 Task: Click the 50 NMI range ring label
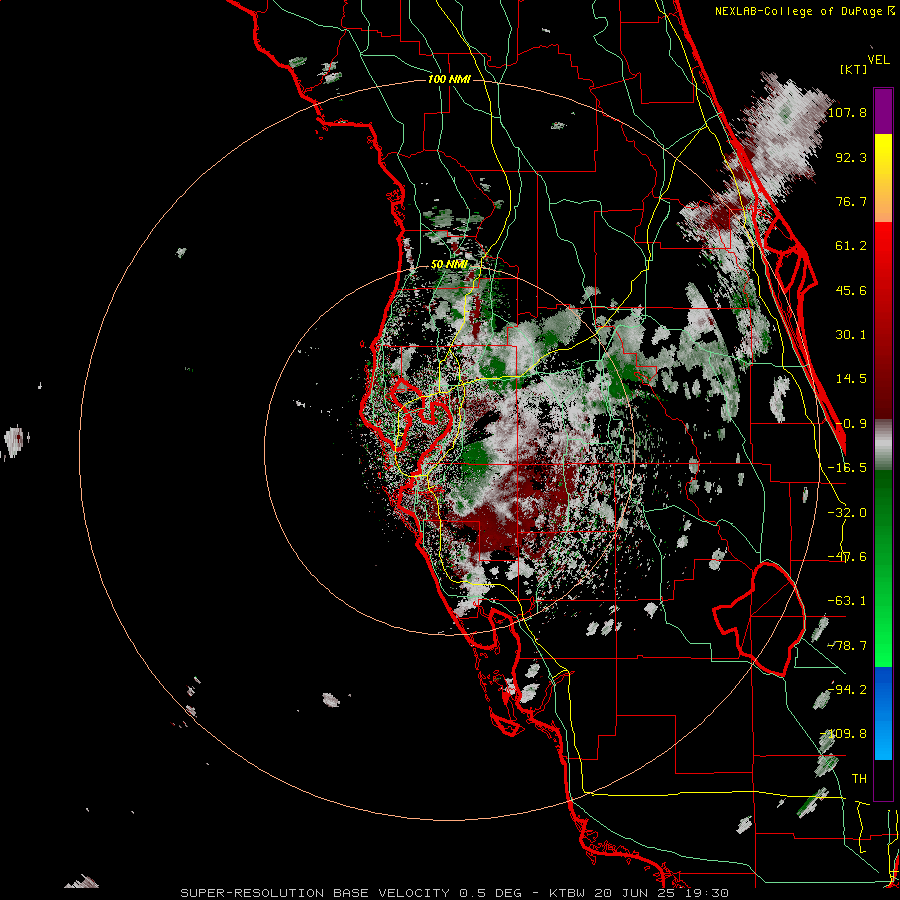pos(449,265)
